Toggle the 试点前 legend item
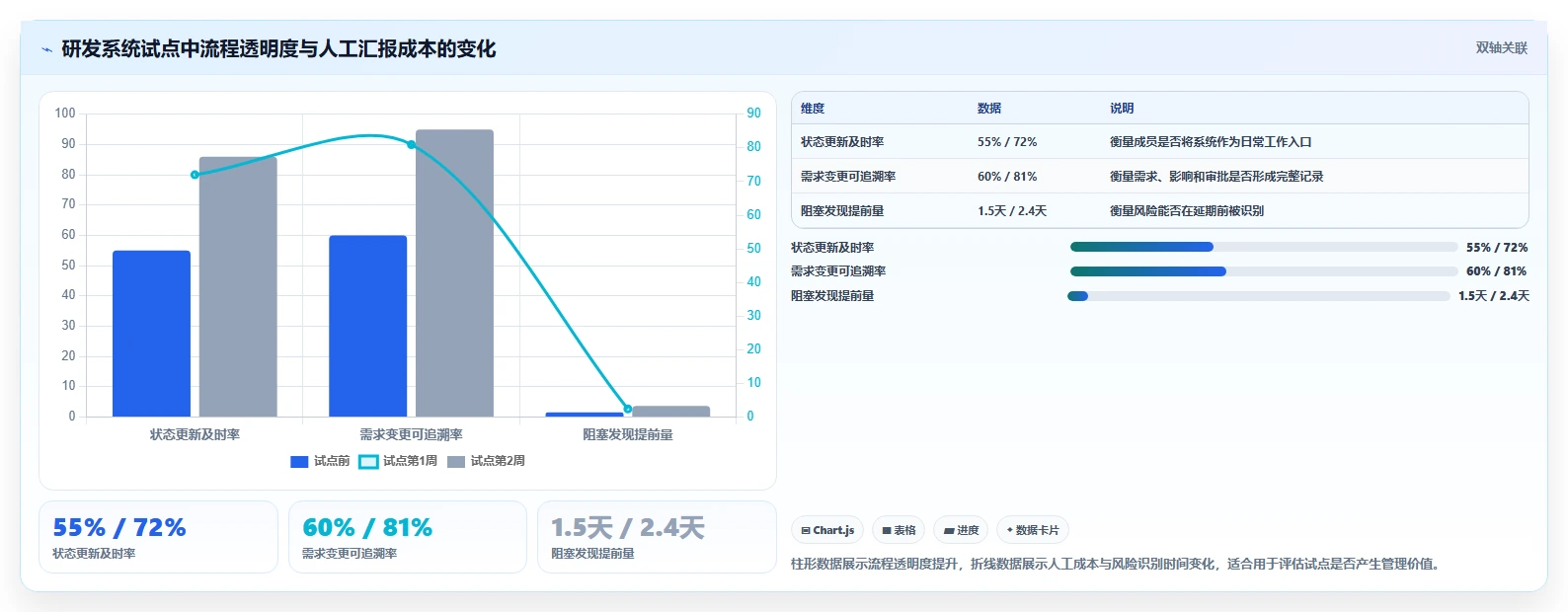The image size is (1568, 612). click(x=320, y=461)
